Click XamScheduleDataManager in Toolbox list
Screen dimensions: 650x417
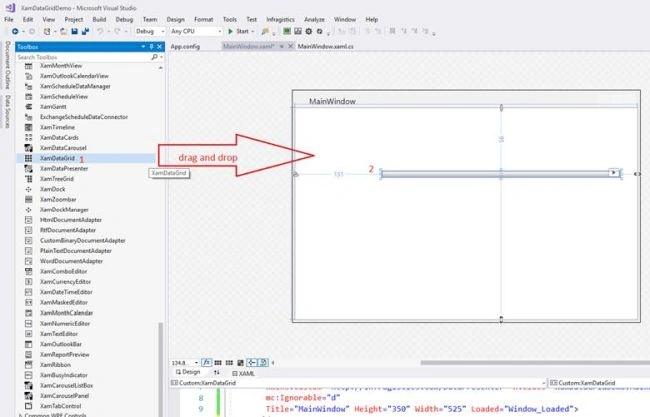pyautogui.click(x=75, y=86)
